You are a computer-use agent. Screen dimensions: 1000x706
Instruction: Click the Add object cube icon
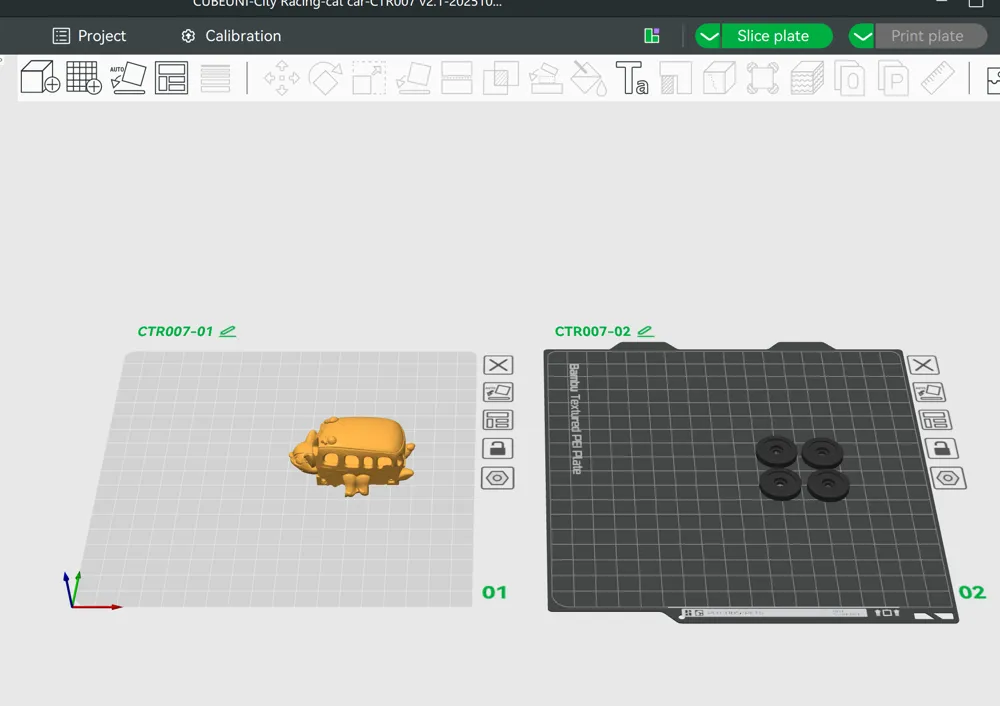40,77
